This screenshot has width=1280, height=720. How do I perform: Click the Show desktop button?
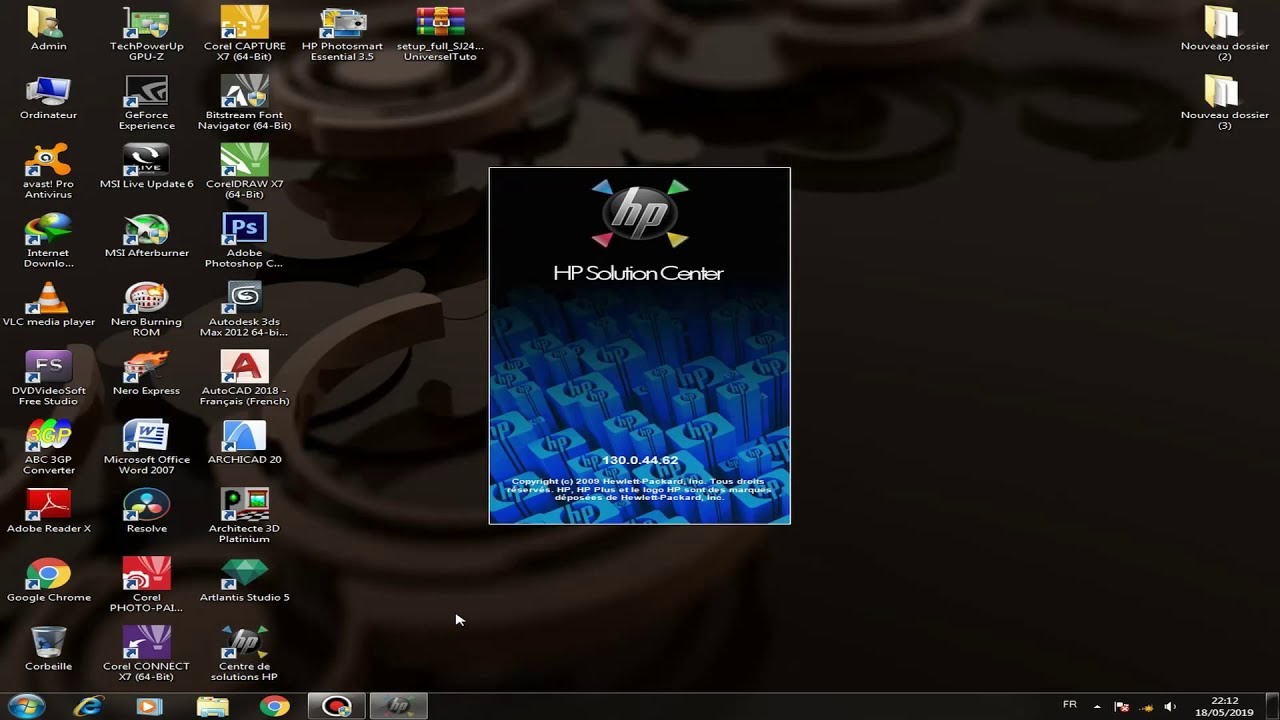(1272, 706)
